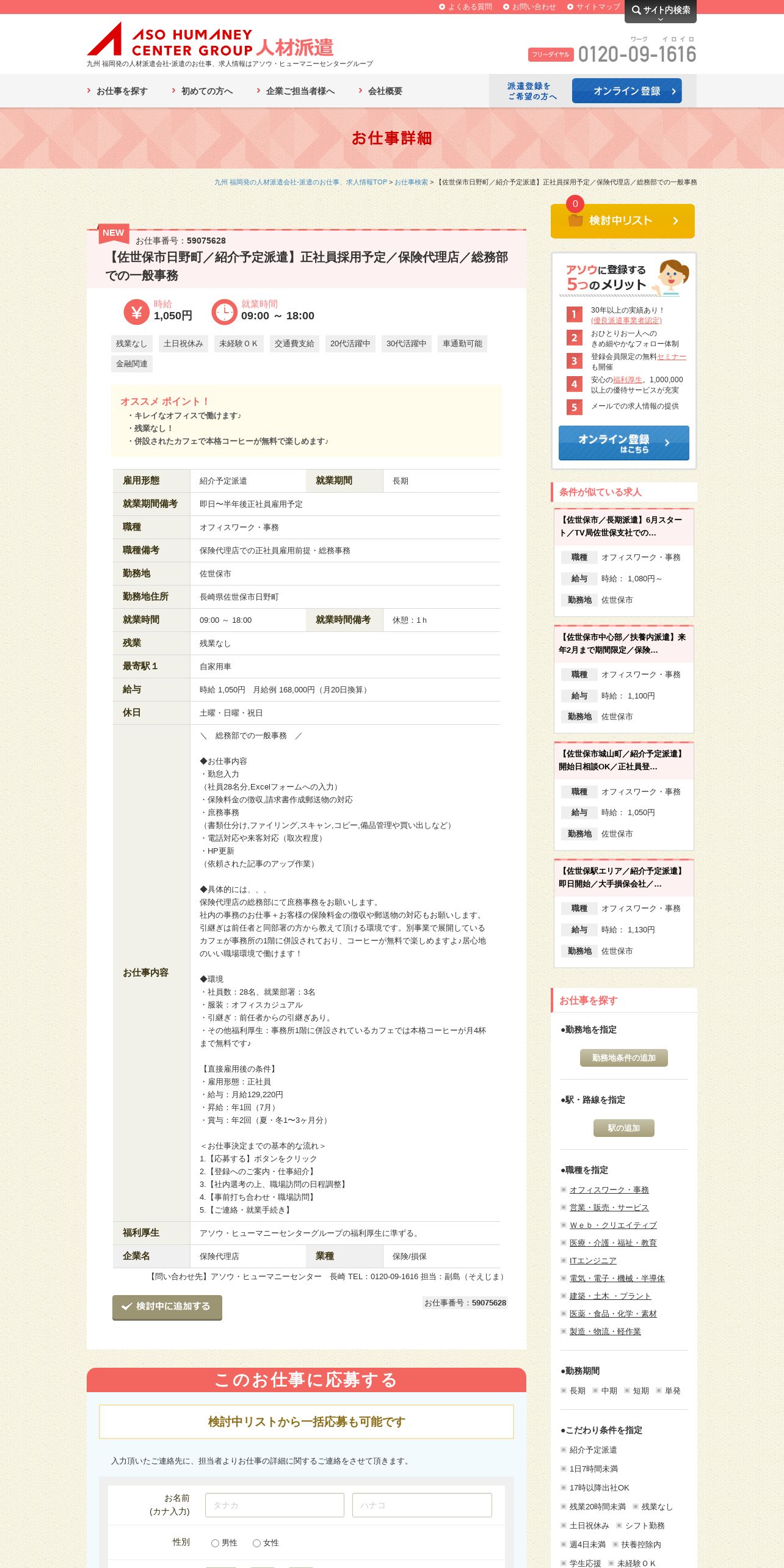Click the 車通勤可能 tag
784x1568 pixels.
[462, 344]
